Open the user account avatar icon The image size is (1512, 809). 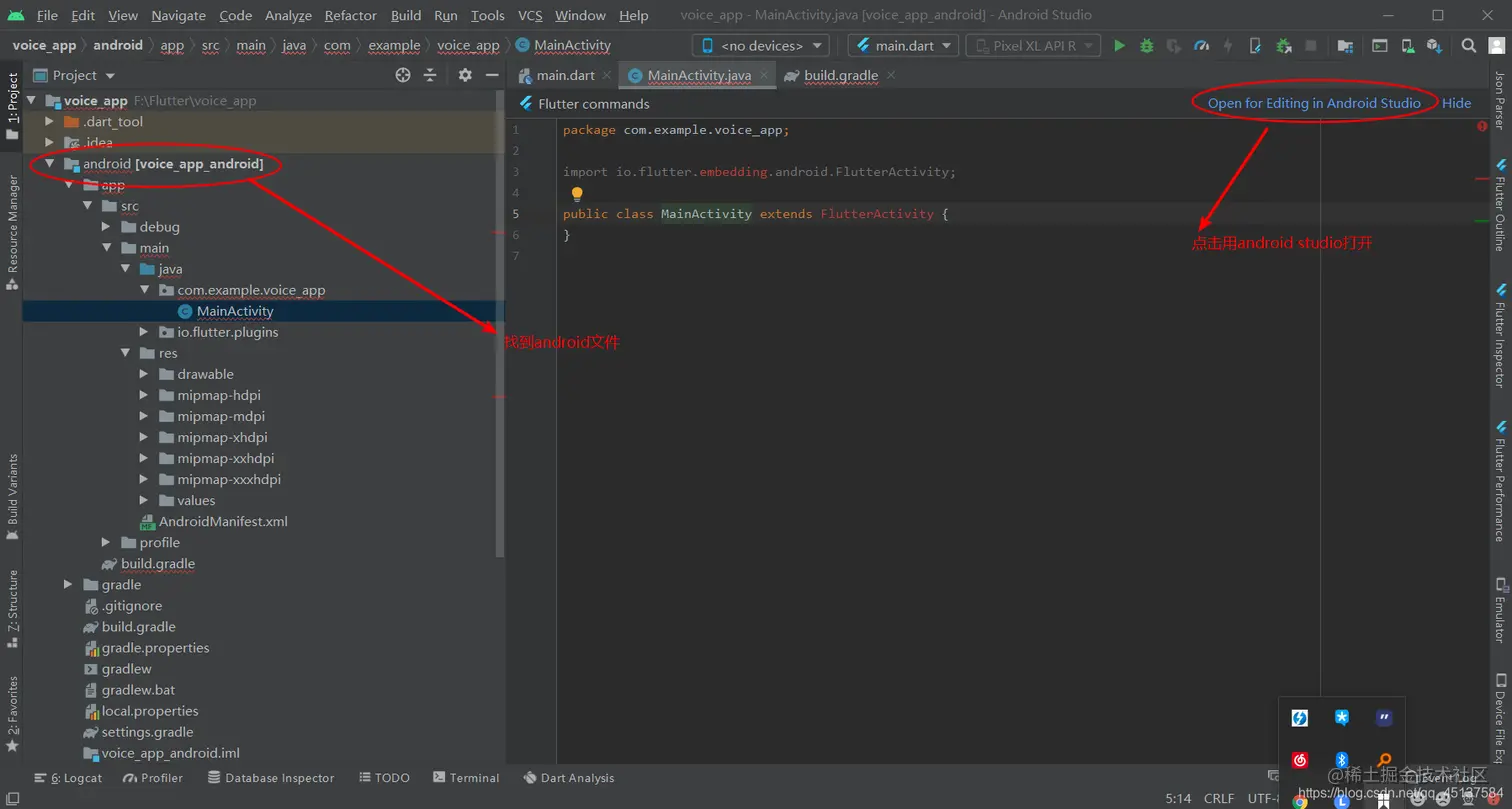[1495, 45]
